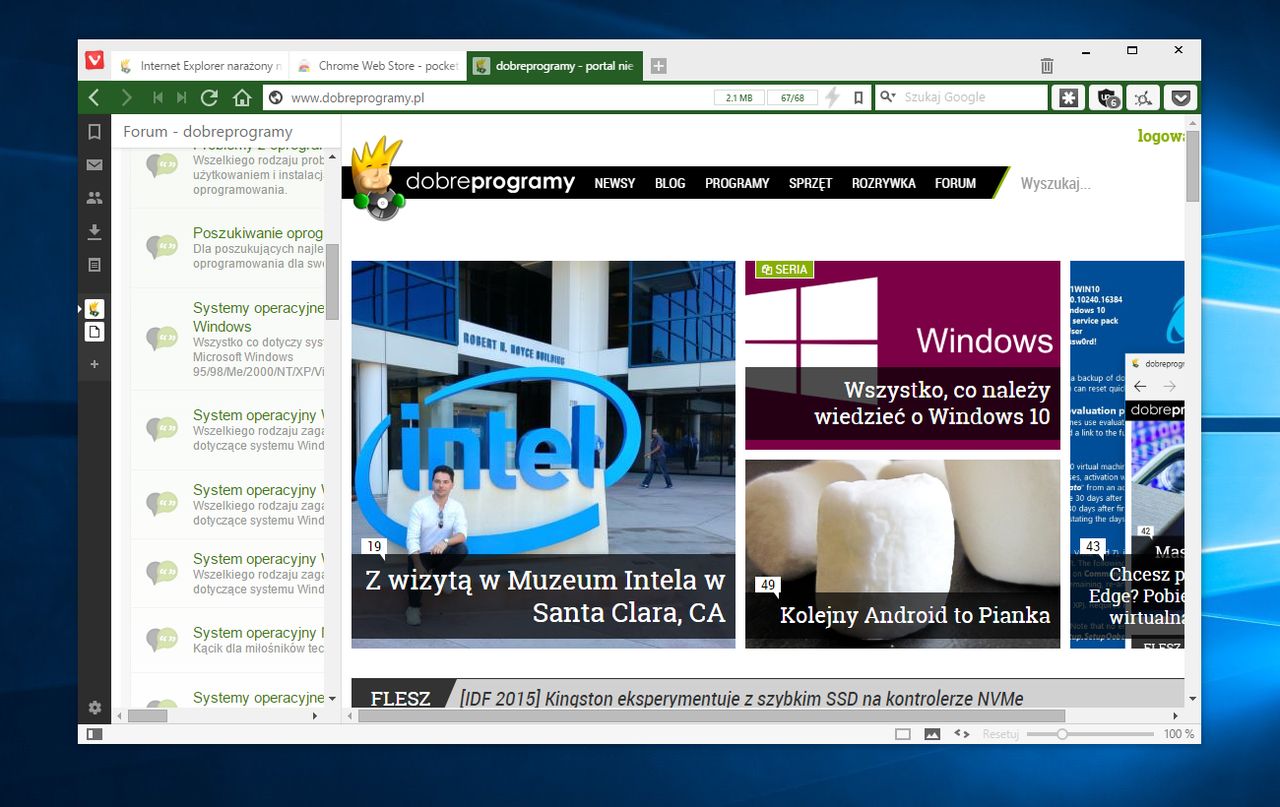1280x807 pixels.
Task: Click the 2.1 MB page size indicator
Action: (739, 97)
